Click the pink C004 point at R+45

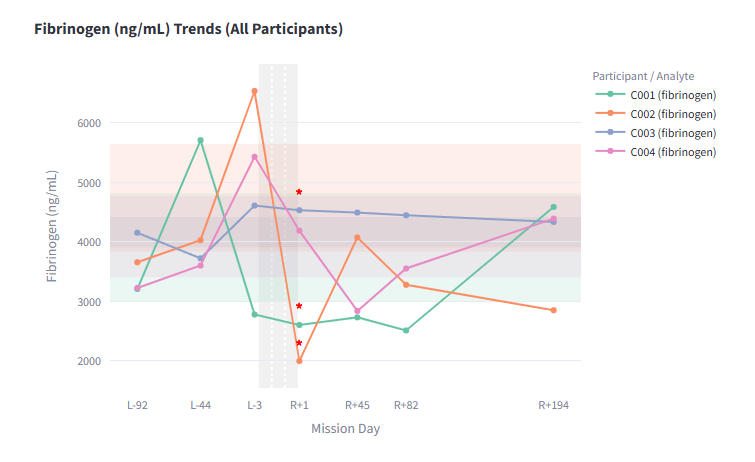tap(357, 311)
